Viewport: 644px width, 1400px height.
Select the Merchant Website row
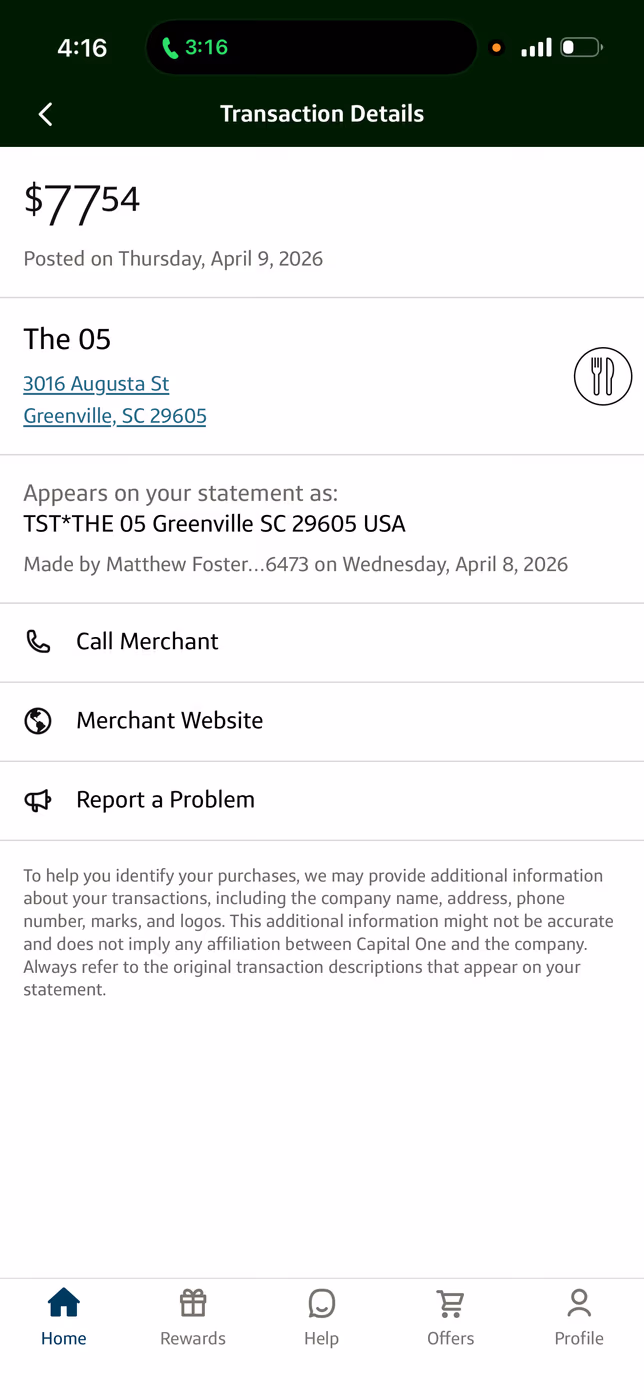(322, 721)
